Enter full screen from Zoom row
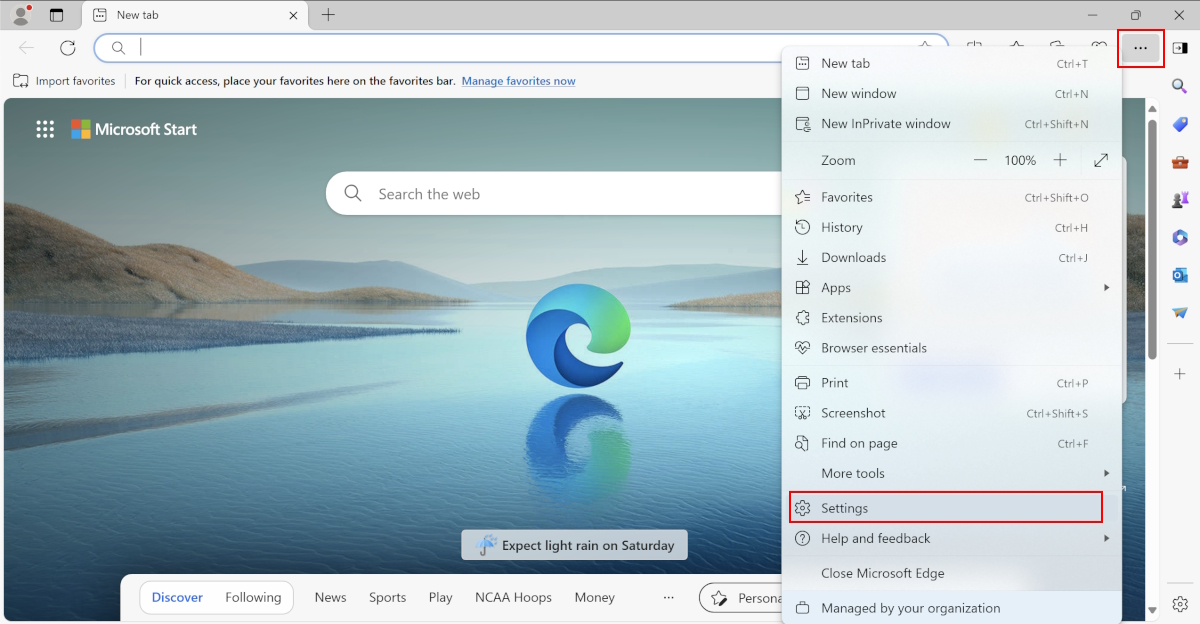Screen dimensions: 1200x624 coord(1101,160)
